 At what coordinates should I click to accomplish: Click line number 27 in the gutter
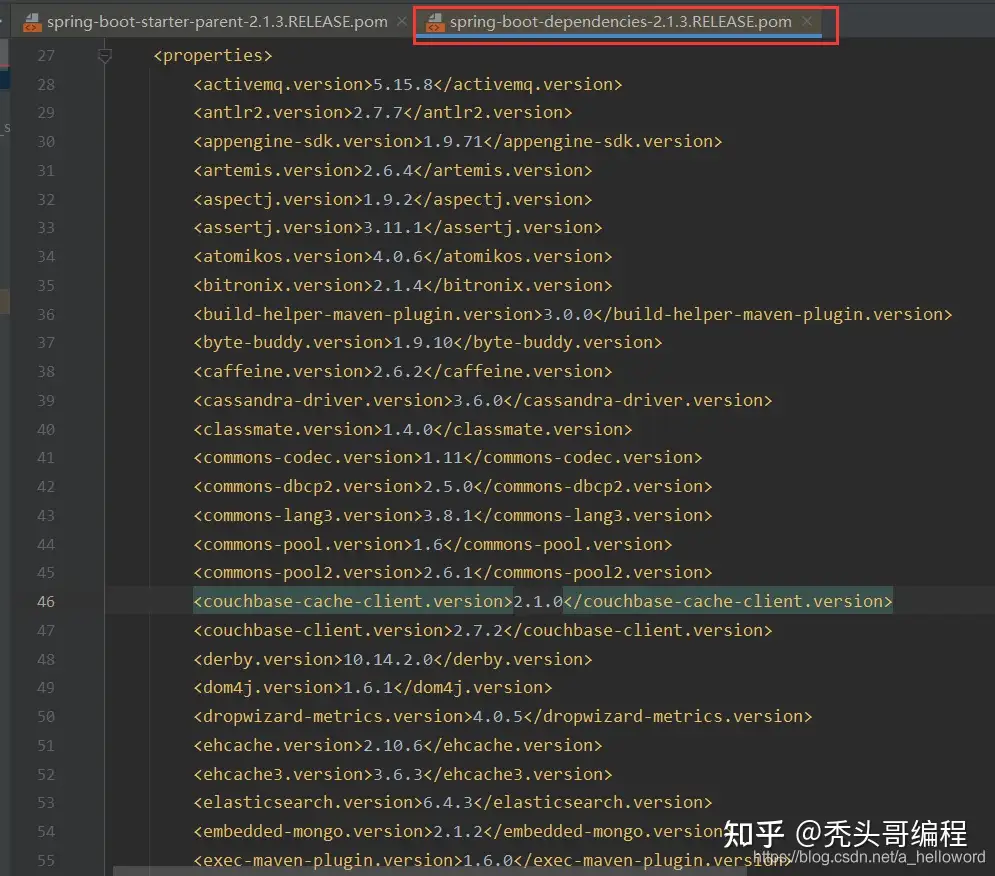(x=46, y=55)
